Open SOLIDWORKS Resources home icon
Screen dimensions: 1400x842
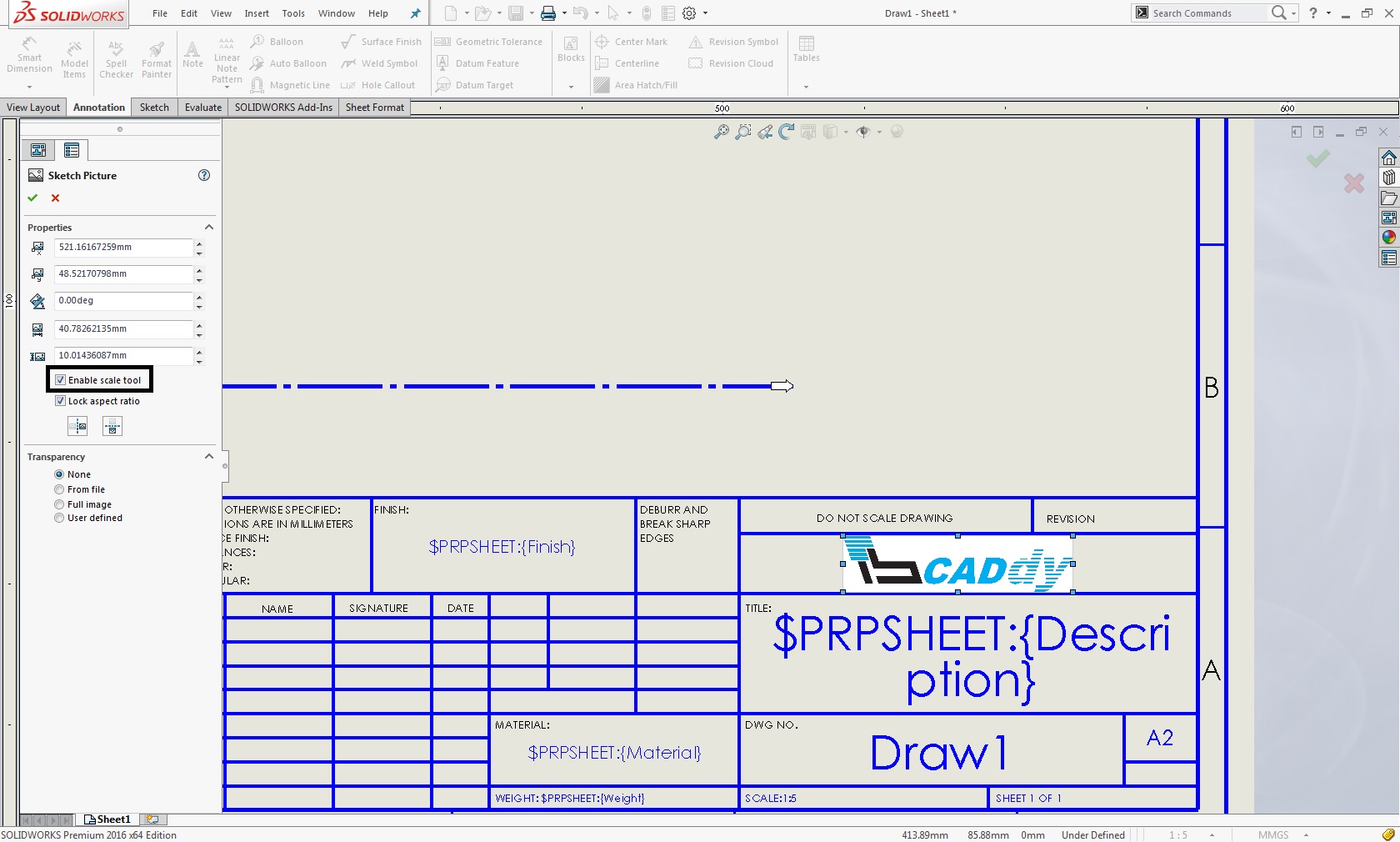[x=1388, y=158]
